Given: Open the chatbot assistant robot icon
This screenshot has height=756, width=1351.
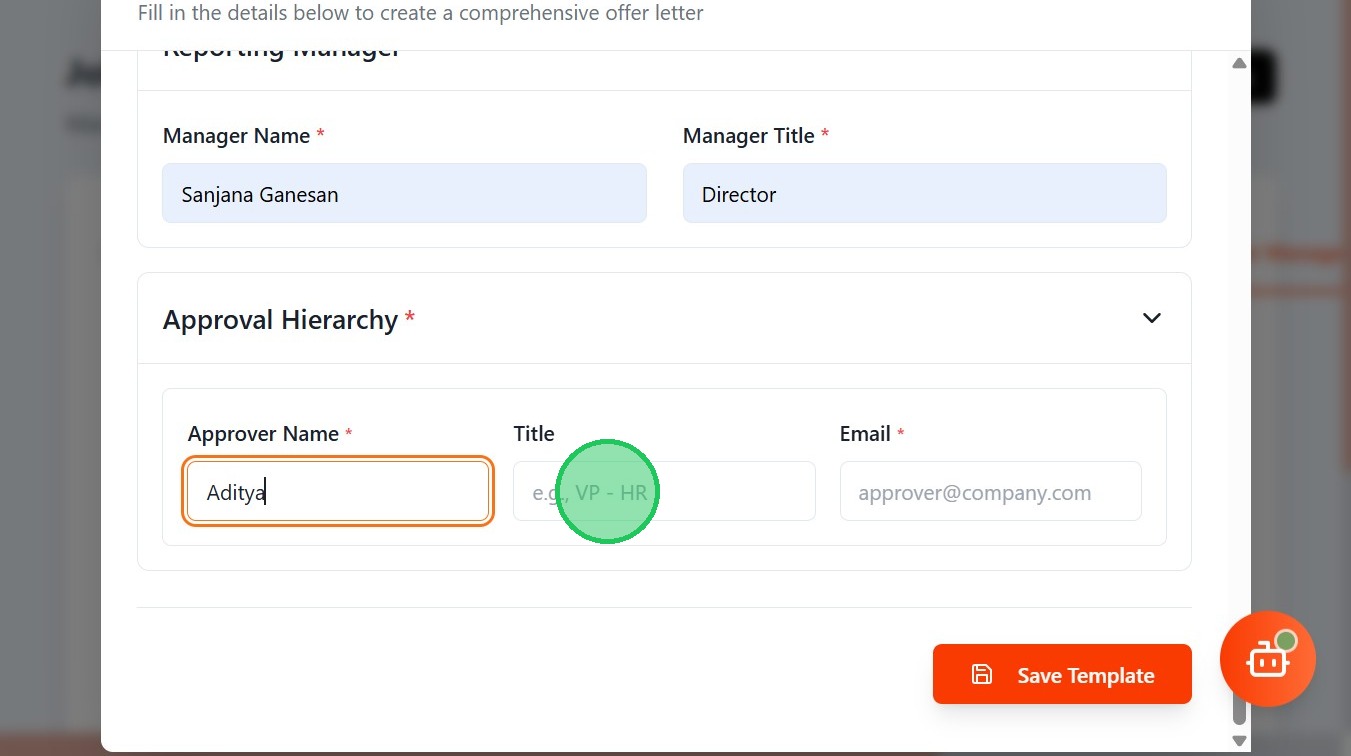Looking at the screenshot, I should (x=1267, y=660).
